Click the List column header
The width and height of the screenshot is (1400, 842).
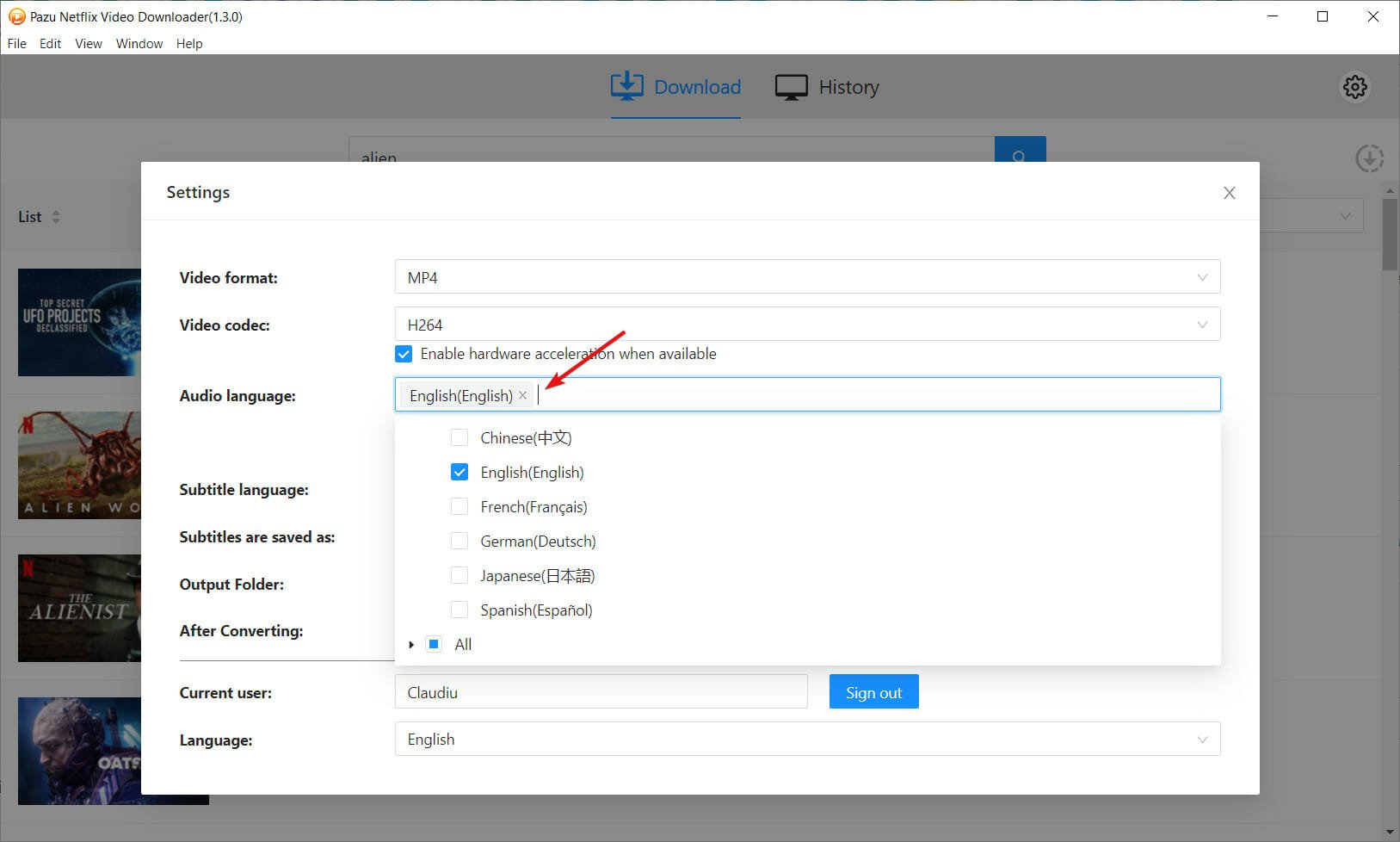pos(30,217)
